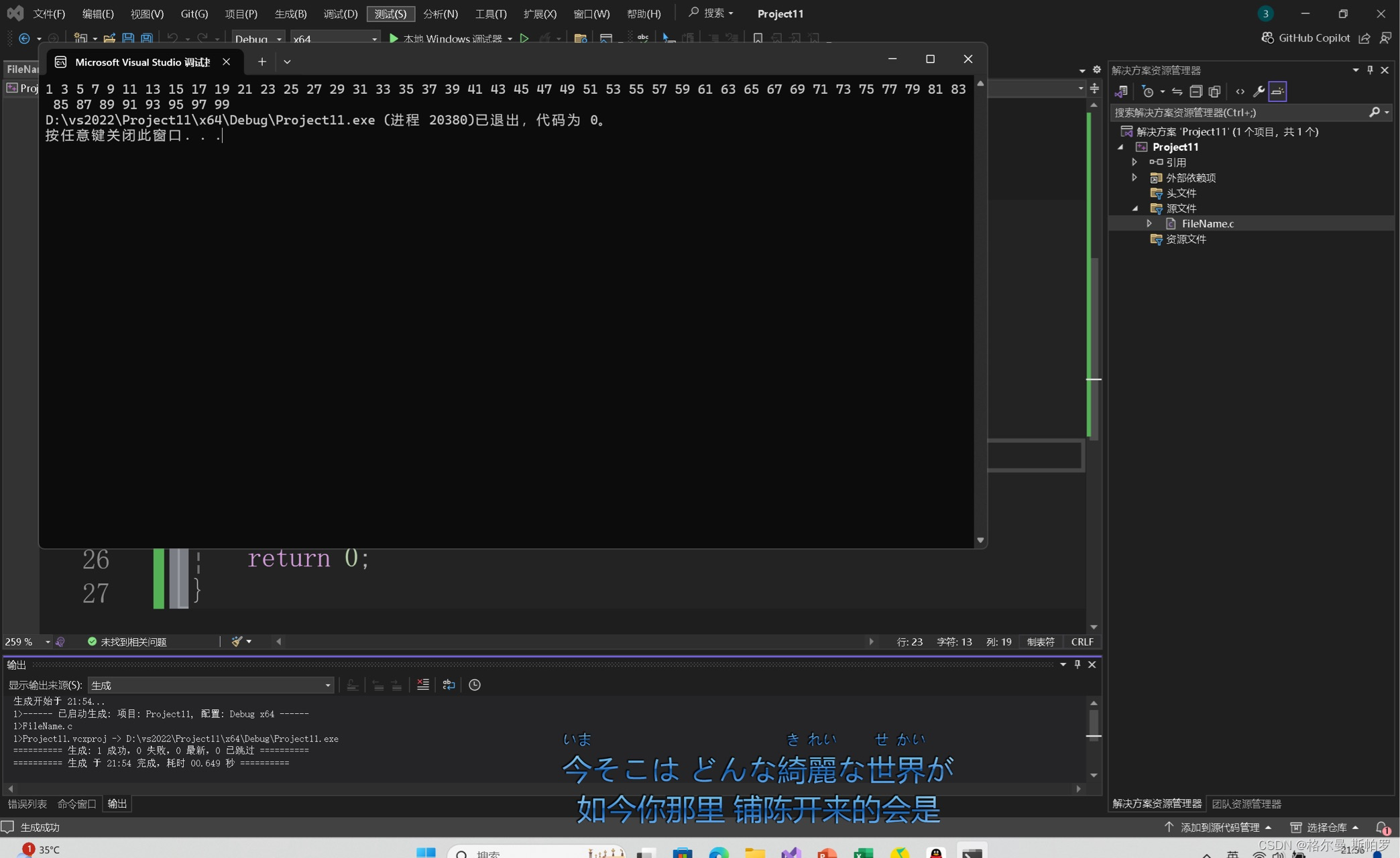Open Windows Start button on taskbar

coord(426,852)
